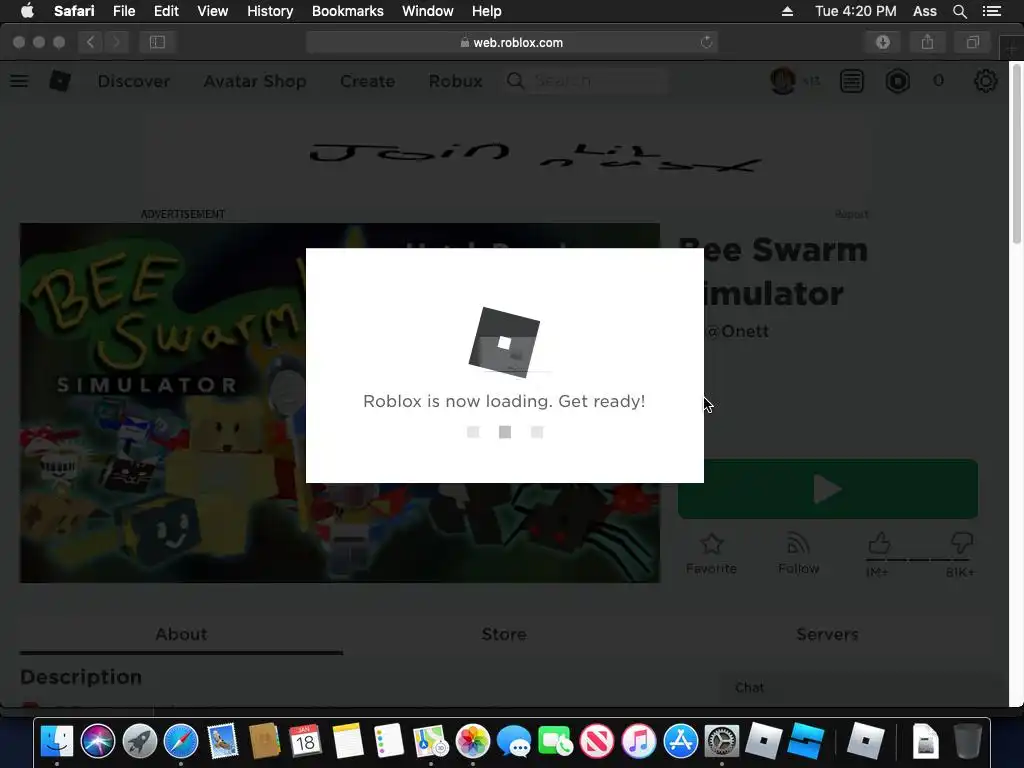Click the Follow feed icon

click(798, 543)
